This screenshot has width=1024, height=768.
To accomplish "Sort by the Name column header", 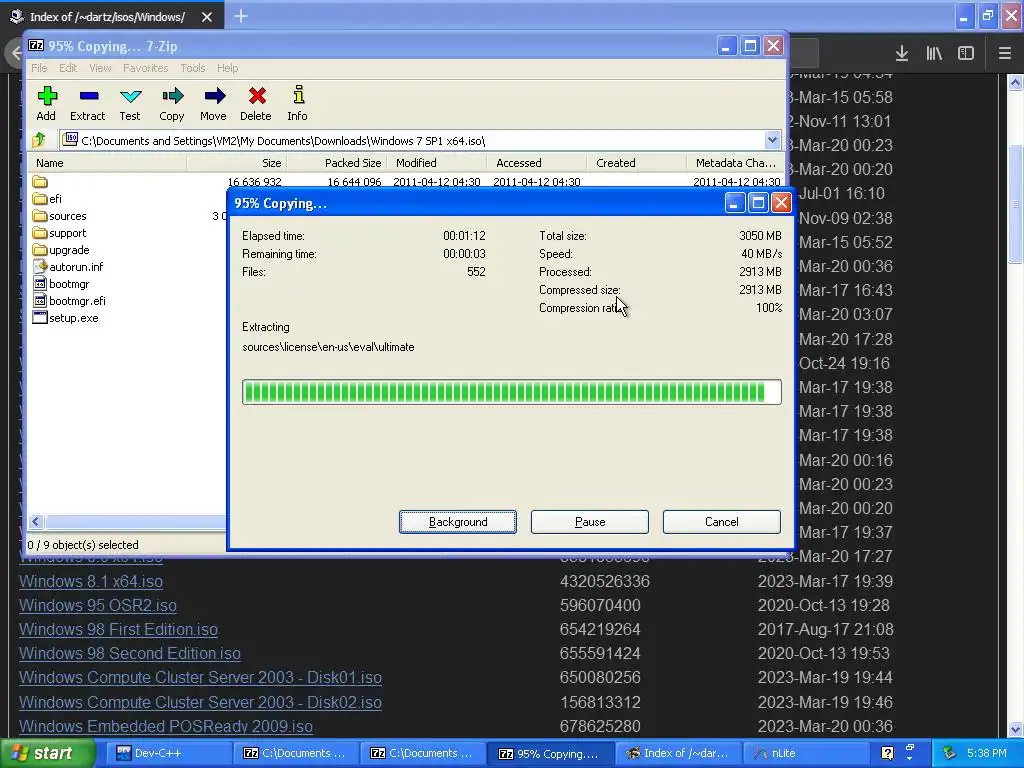I will click(108, 163).
